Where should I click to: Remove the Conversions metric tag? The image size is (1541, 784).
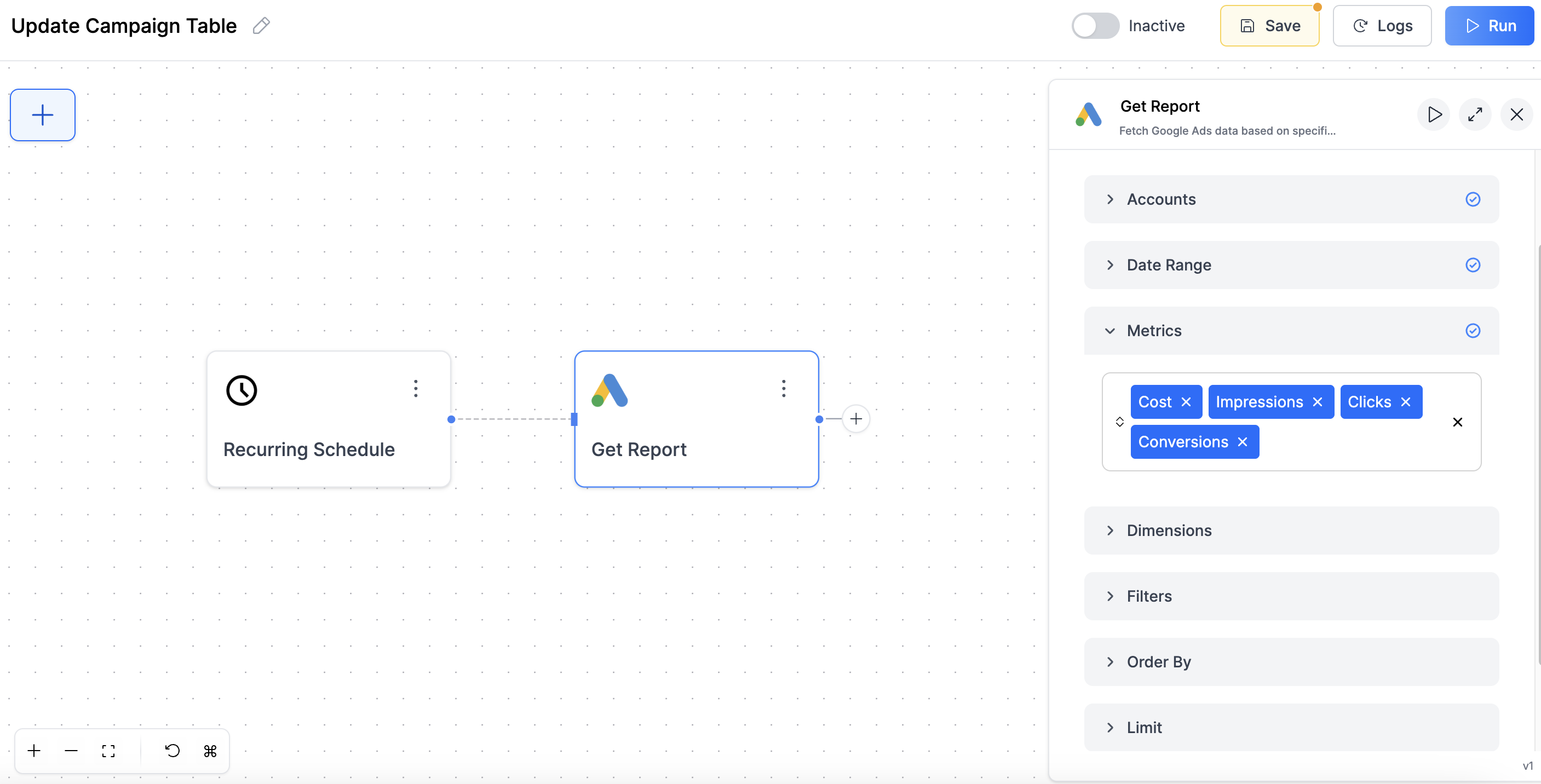[x=1243, y=442]
